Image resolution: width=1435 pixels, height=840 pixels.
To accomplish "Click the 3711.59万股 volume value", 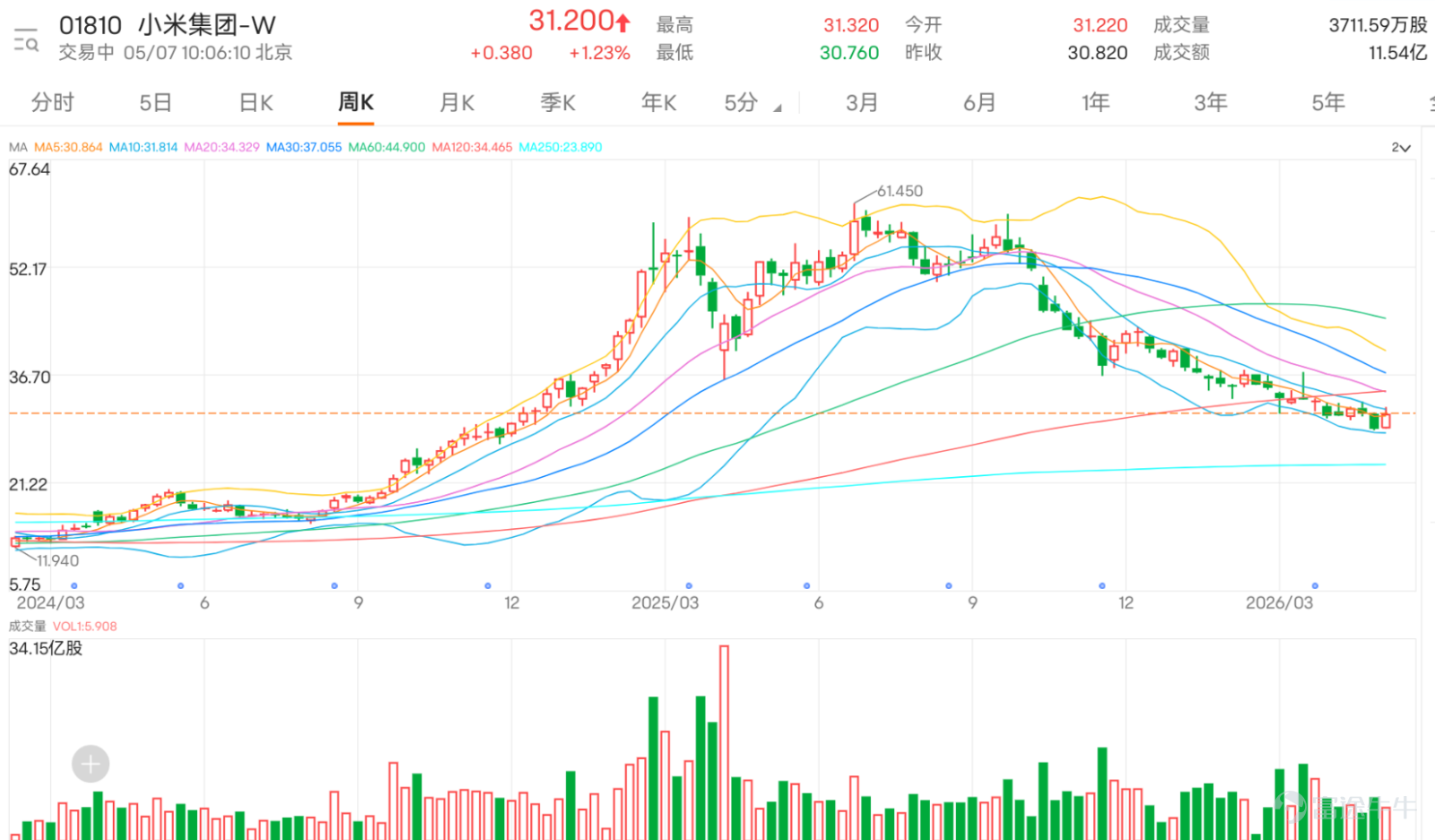I will pyautogui.click(x=1378, y=25).
